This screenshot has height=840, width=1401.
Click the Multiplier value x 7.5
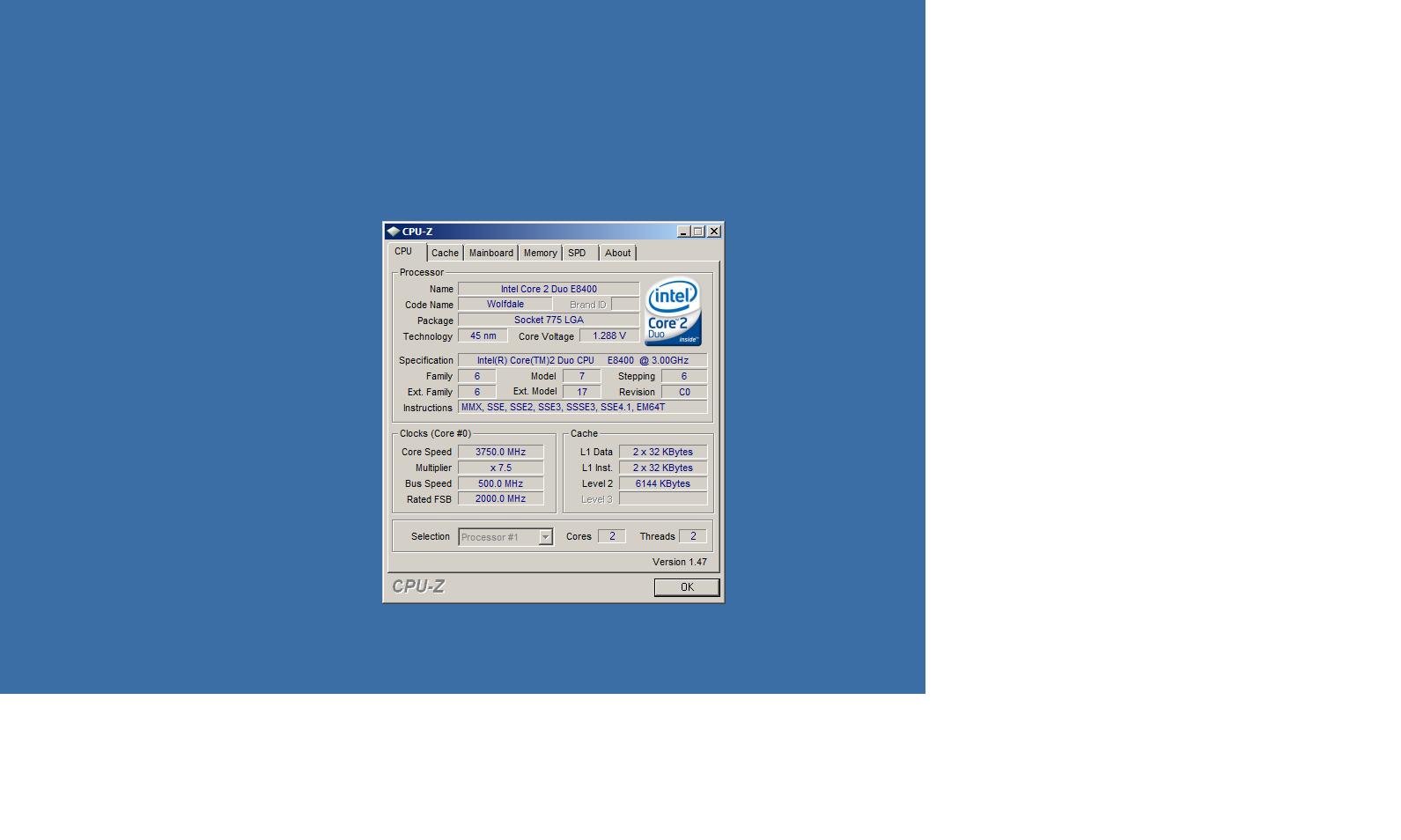coord(500,468)
